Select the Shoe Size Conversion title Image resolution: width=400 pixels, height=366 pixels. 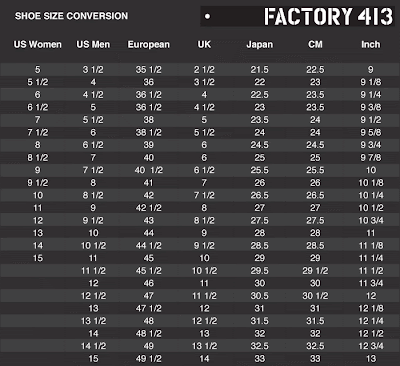tap(71, 16)
